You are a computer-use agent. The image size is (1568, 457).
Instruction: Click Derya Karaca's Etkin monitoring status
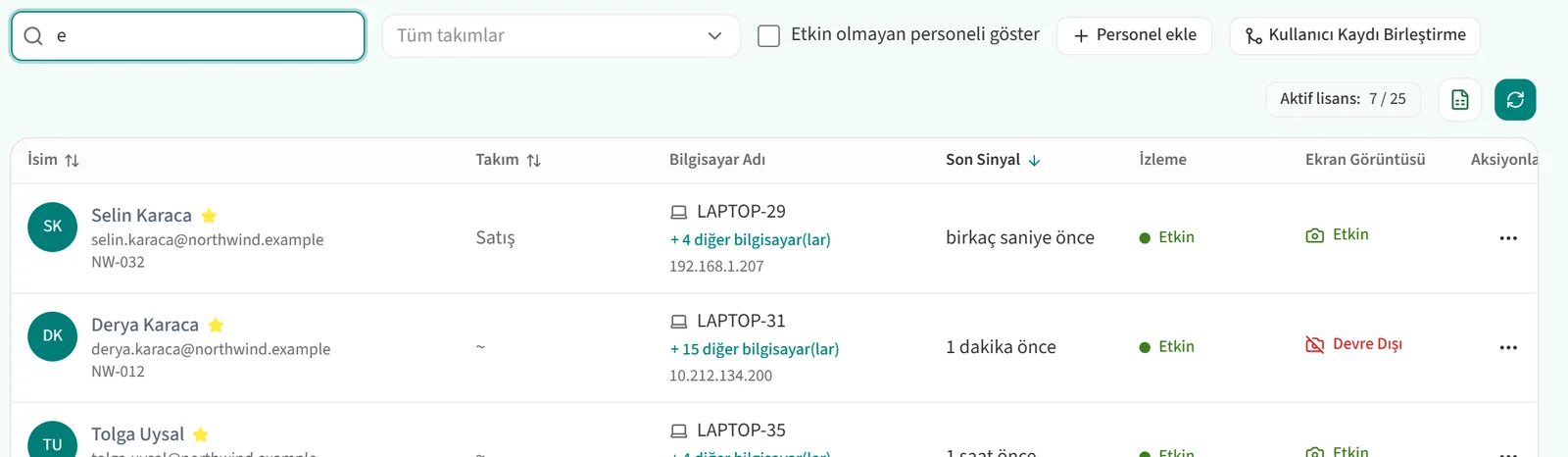(x=1166, y=347)
